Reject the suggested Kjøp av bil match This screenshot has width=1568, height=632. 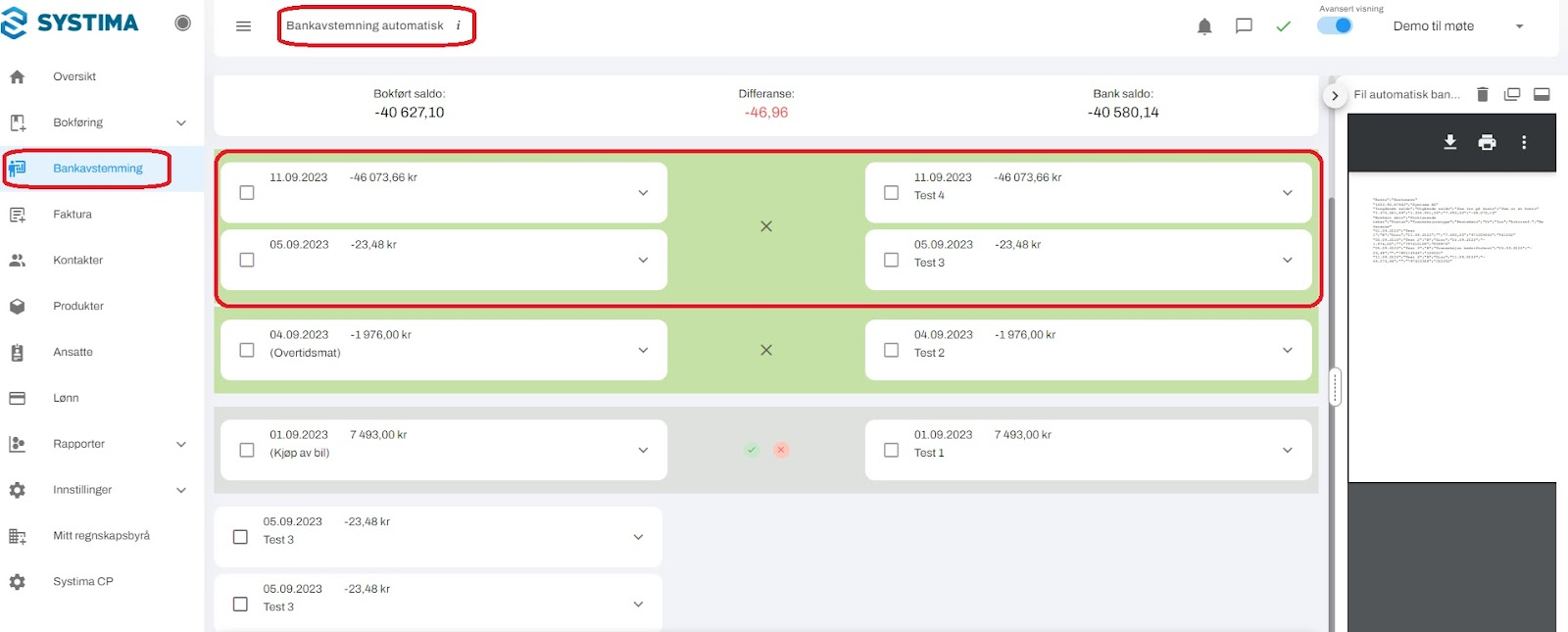781,450
